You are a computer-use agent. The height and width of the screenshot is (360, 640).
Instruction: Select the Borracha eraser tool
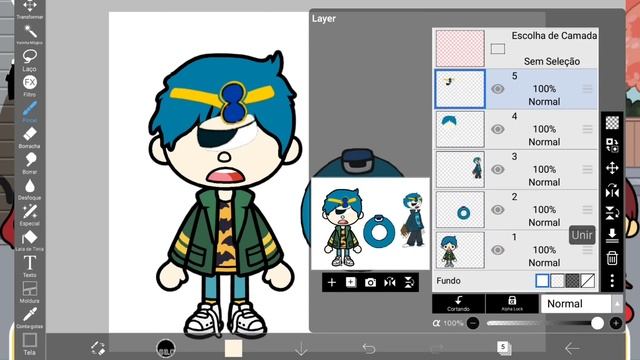[30, 138]
